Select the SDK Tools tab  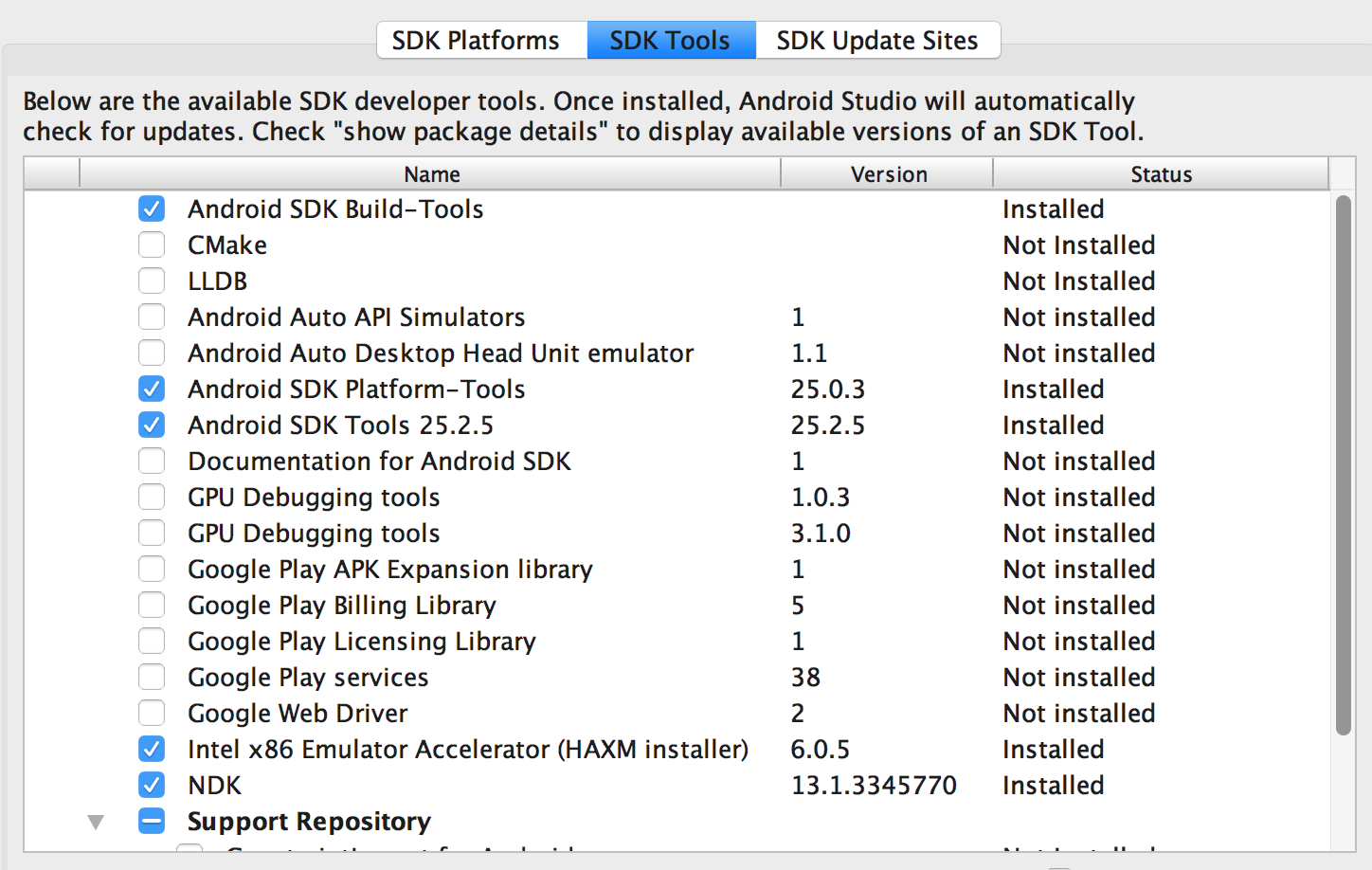(x=670, y=41)
